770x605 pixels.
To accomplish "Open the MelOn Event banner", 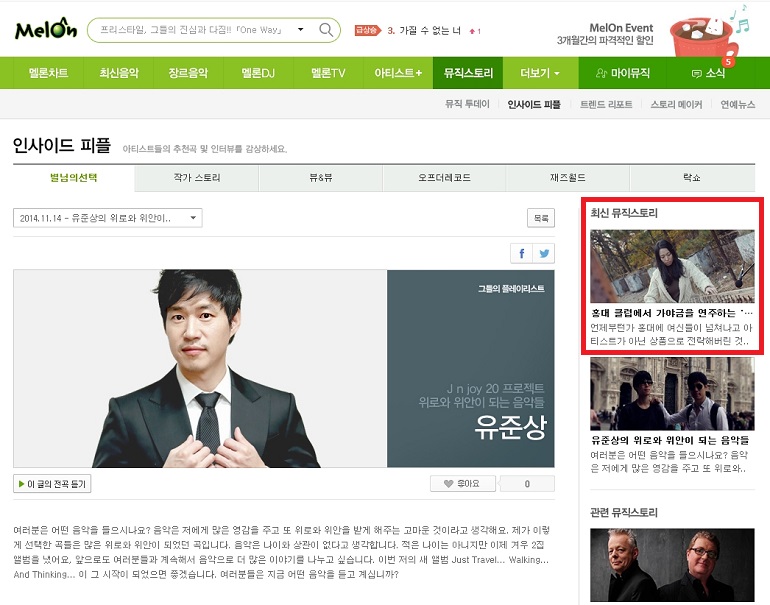I will click(x=605, y=34).
